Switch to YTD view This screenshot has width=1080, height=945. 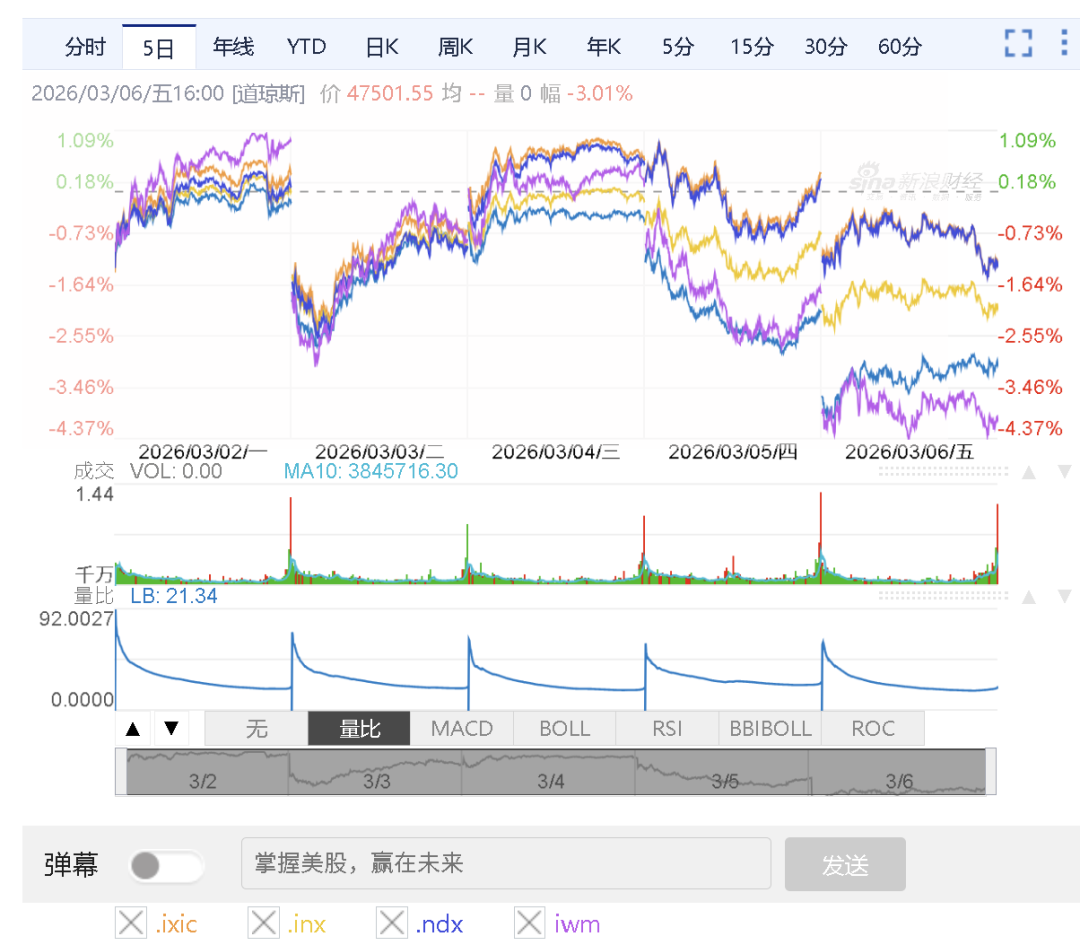(306, 47)
